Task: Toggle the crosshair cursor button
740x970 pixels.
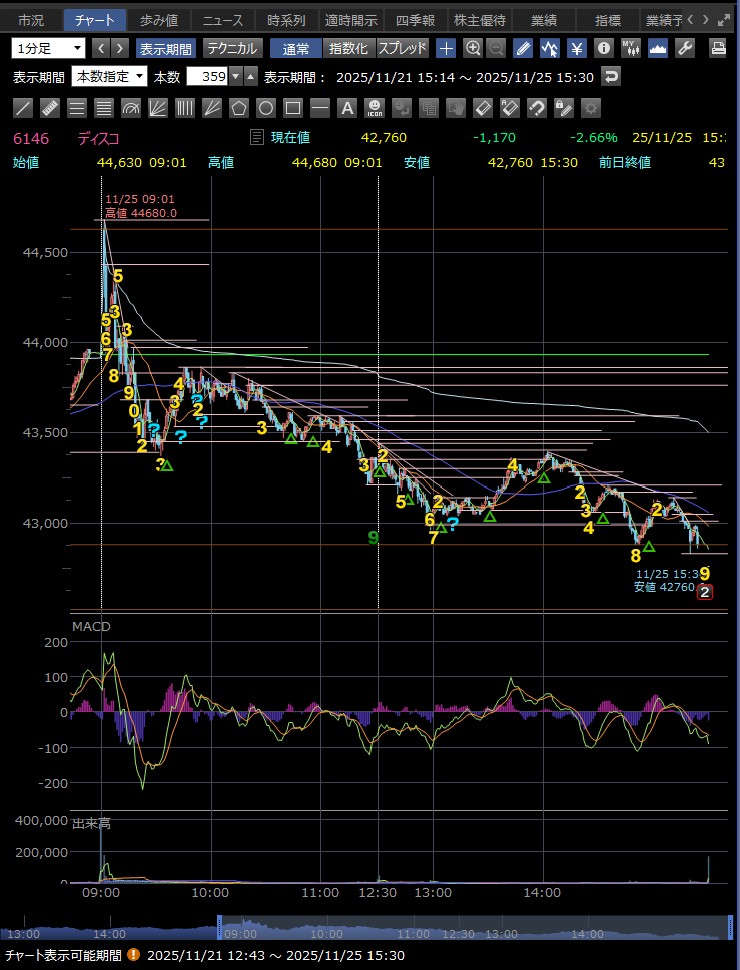Action: point(446,48)
